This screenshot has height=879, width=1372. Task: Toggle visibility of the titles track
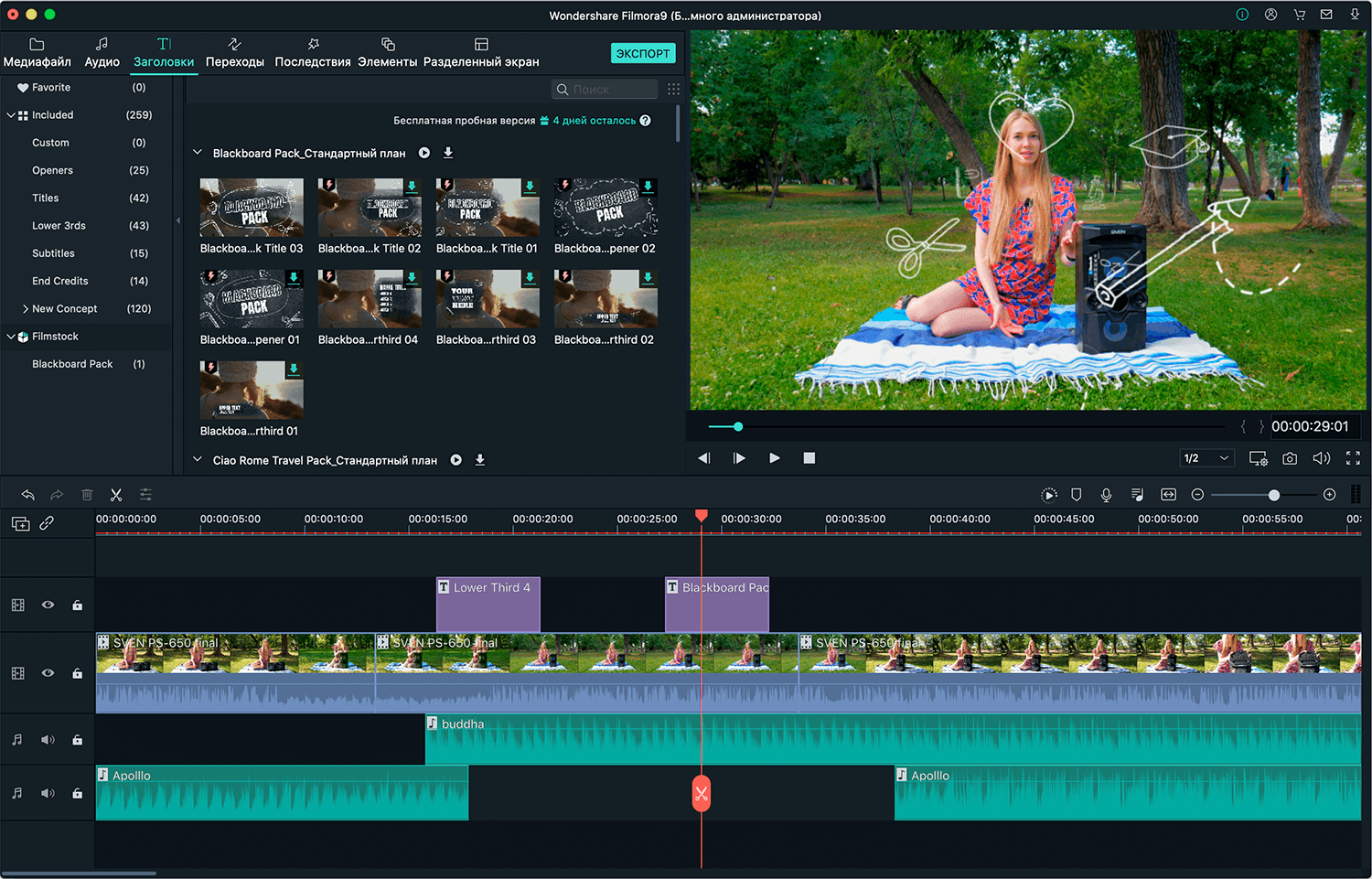tap(48, 605)
